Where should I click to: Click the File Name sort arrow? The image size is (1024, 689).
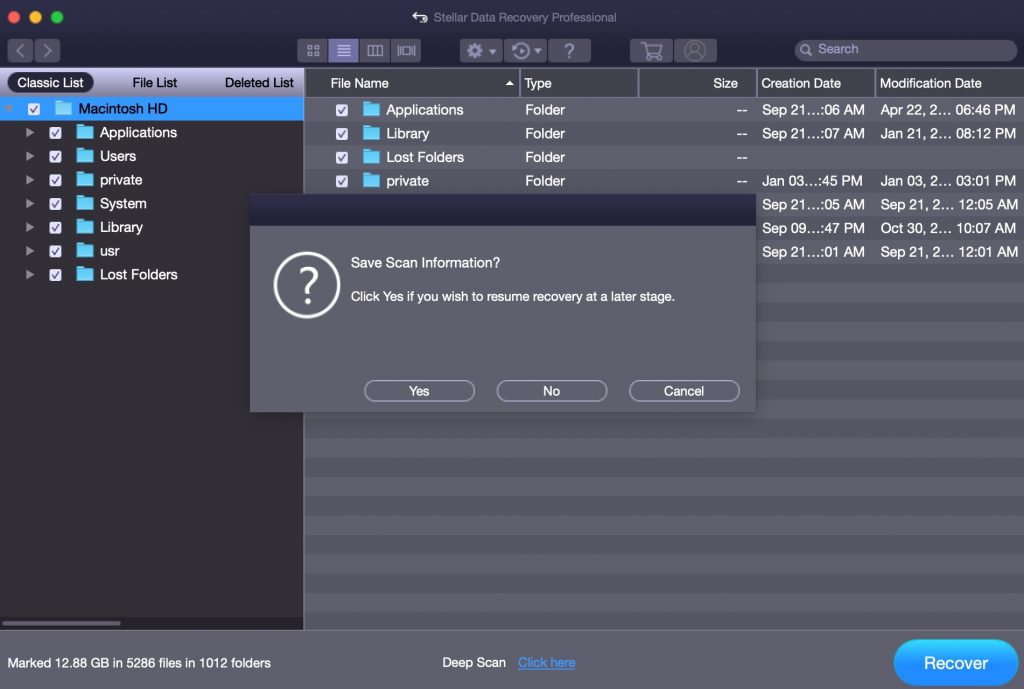pos(509,83)
